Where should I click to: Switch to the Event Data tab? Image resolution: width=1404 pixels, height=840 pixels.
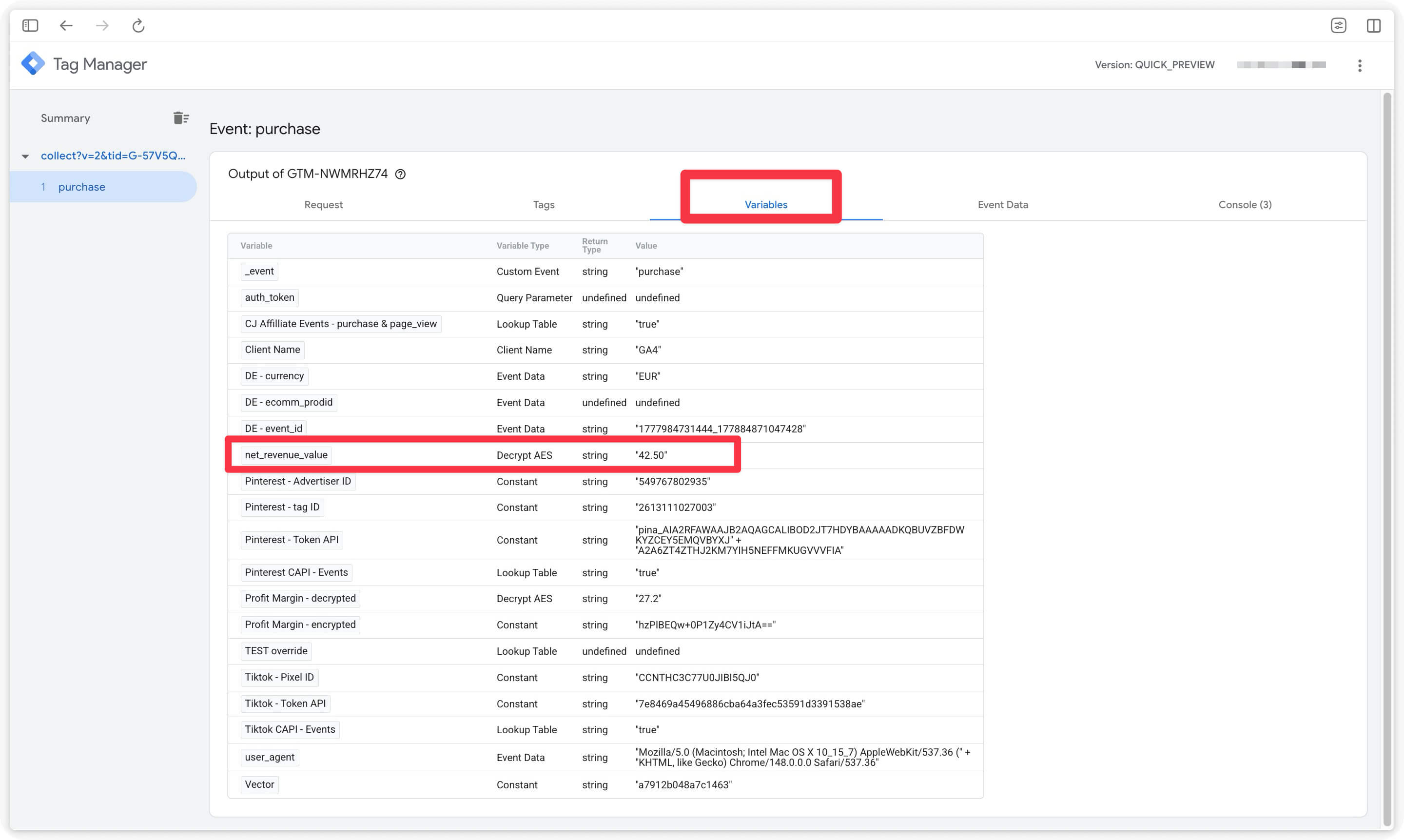coord(1002,205)
